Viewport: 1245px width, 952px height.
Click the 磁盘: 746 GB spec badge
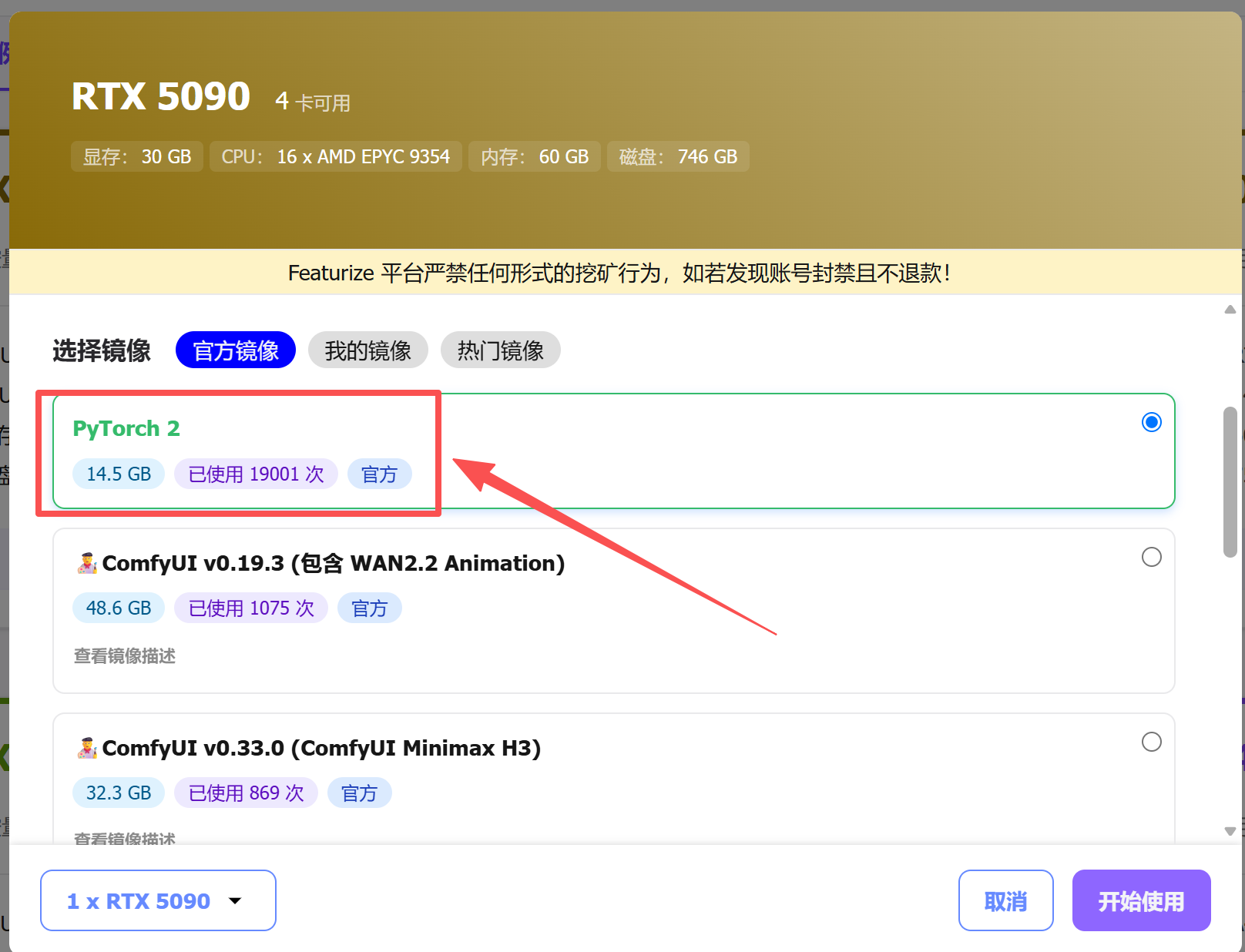[678, 156]
